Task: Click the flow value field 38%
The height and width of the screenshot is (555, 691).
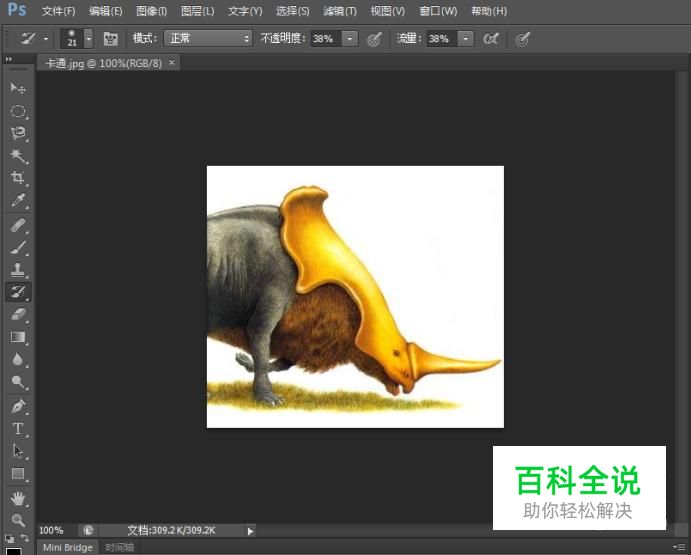Action: coord(441,39)
